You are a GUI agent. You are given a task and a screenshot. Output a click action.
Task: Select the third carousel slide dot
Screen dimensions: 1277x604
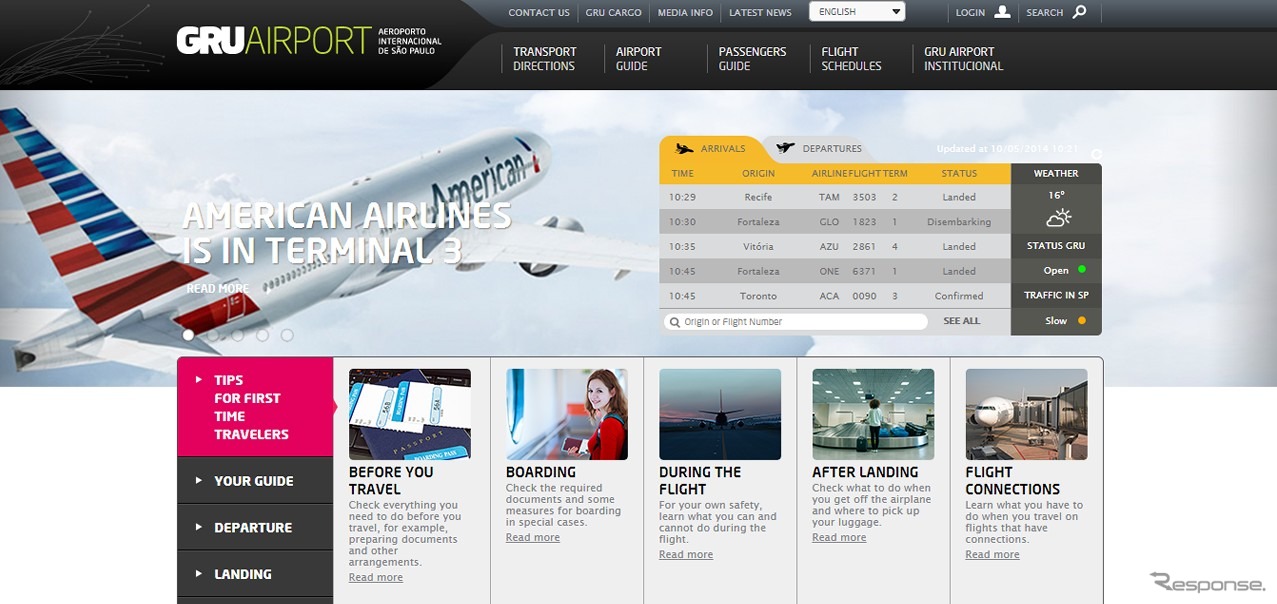coord(238,335)
